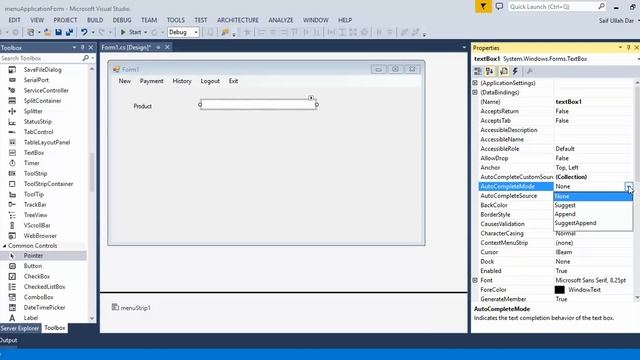Select WebBrowser in the Toolbox
Image resolution: width=640 pixels, height=360 pixels.
[40, 236]
